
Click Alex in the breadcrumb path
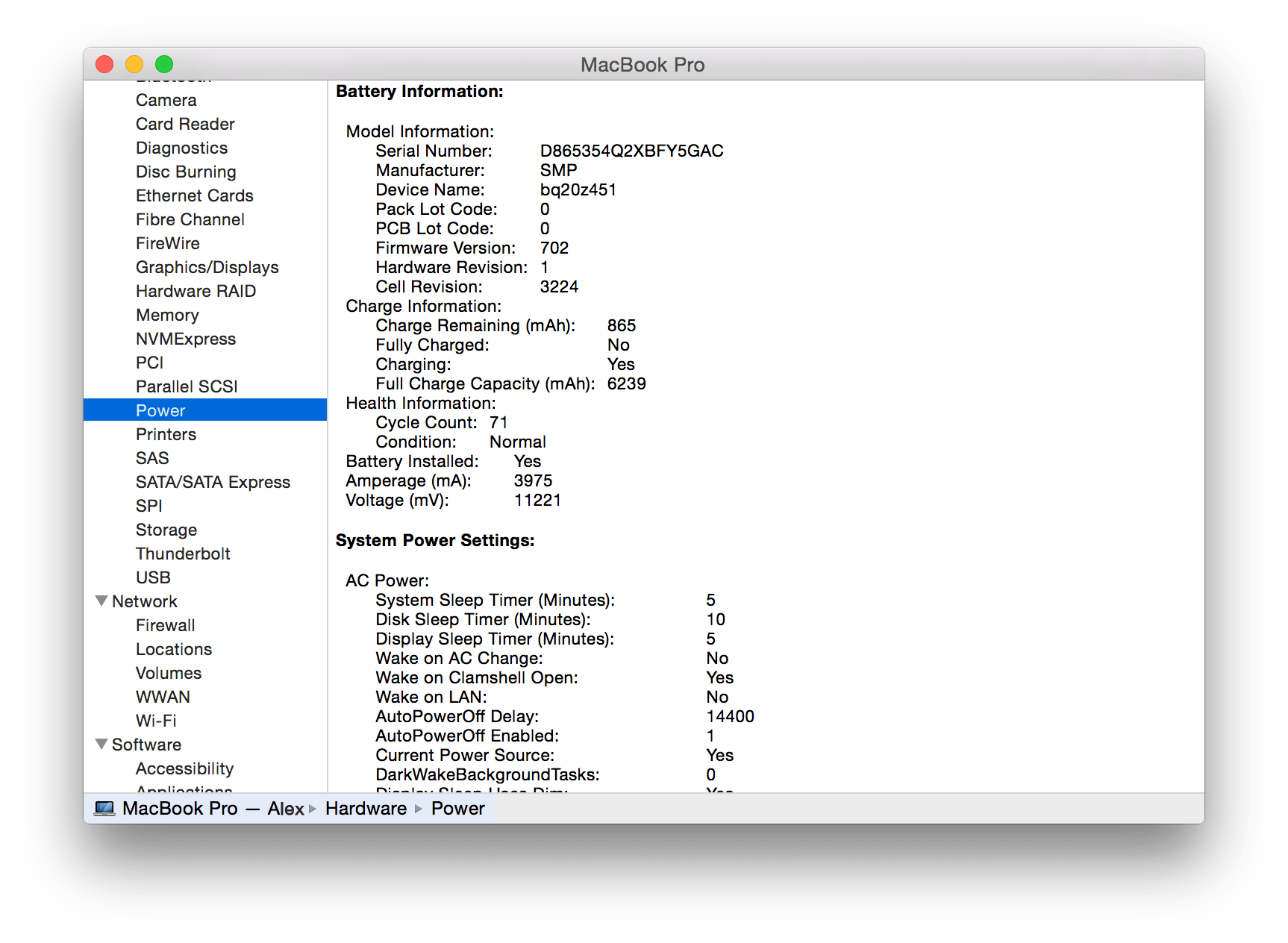(284, 808)
